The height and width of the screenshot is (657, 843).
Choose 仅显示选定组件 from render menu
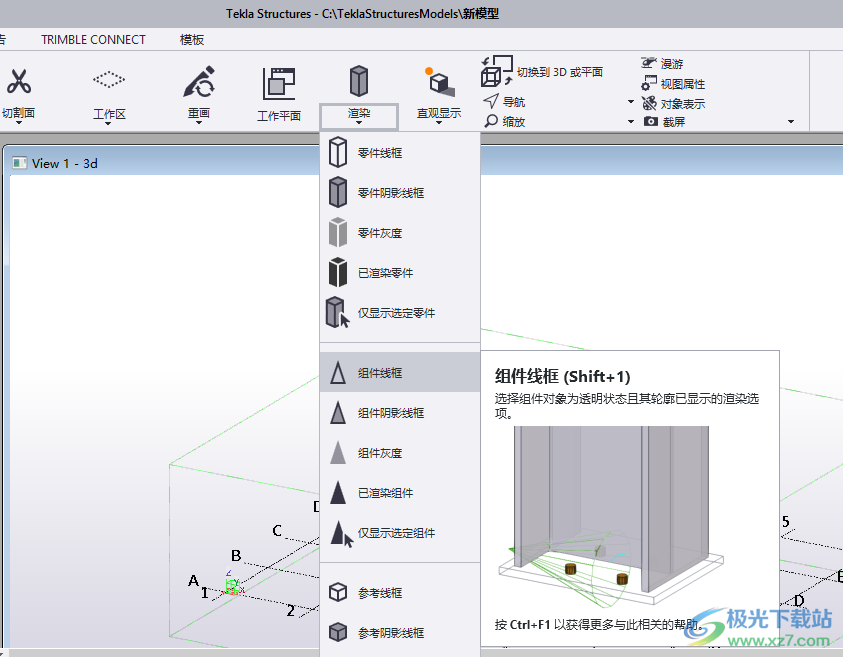pyautogui.click(x=399, y=533)
